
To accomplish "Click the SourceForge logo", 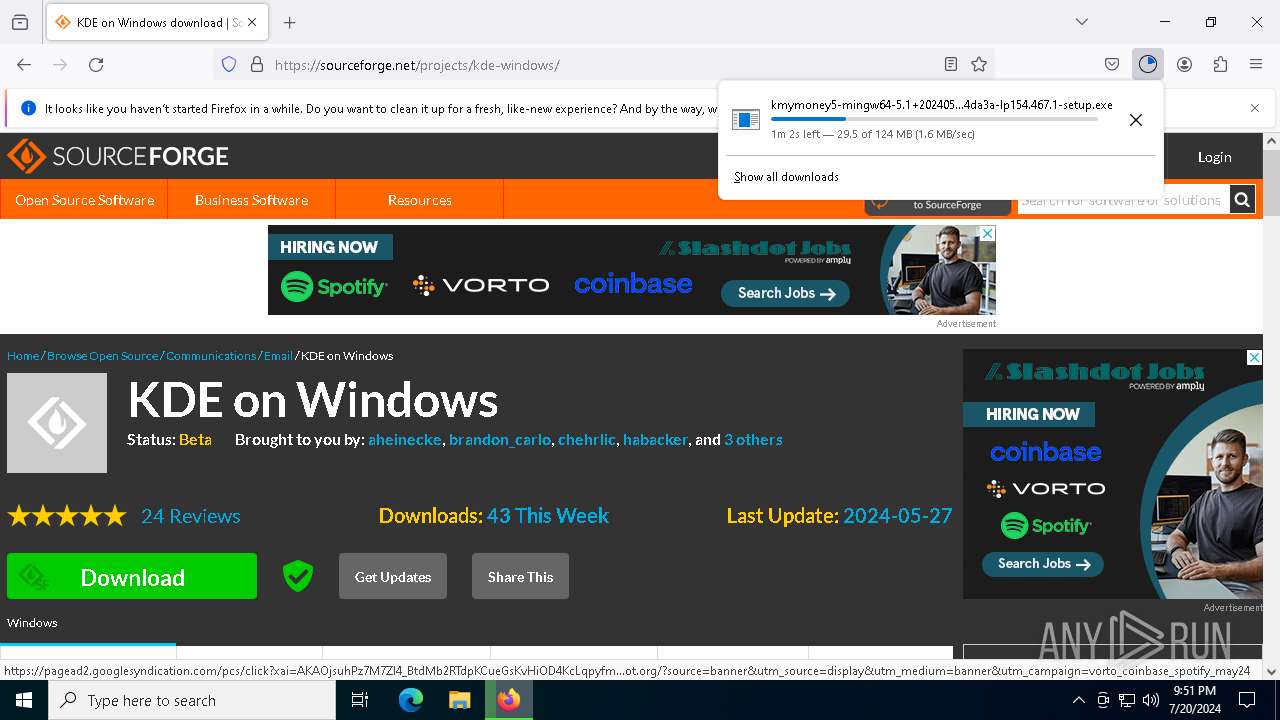I will click(118, 156).
